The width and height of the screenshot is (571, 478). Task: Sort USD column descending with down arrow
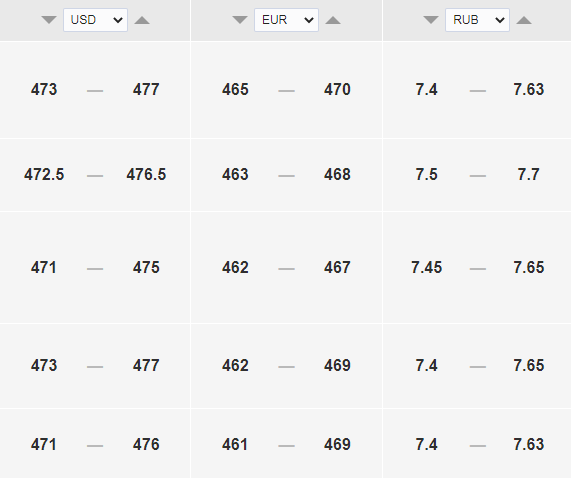[49, 20]
